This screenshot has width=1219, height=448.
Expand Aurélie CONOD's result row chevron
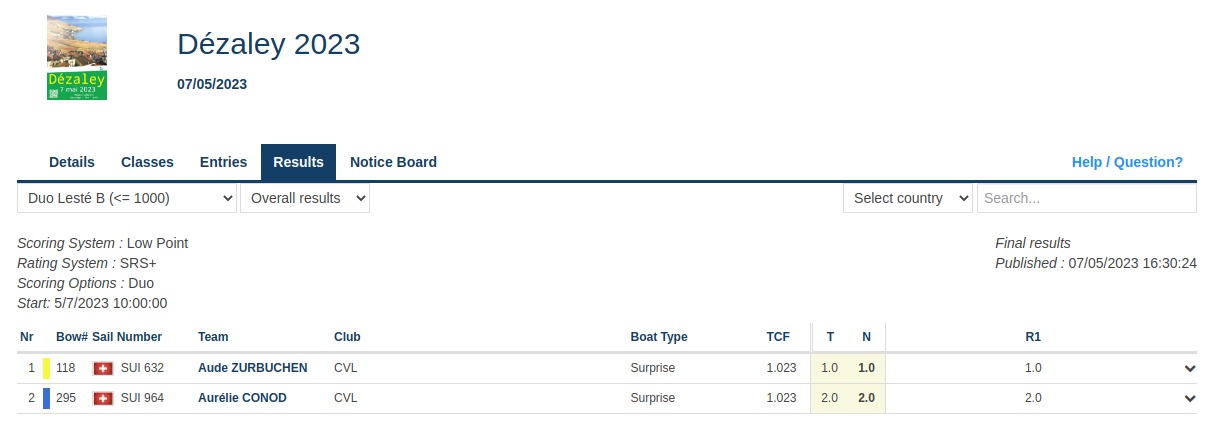(x=1190, y=398)
